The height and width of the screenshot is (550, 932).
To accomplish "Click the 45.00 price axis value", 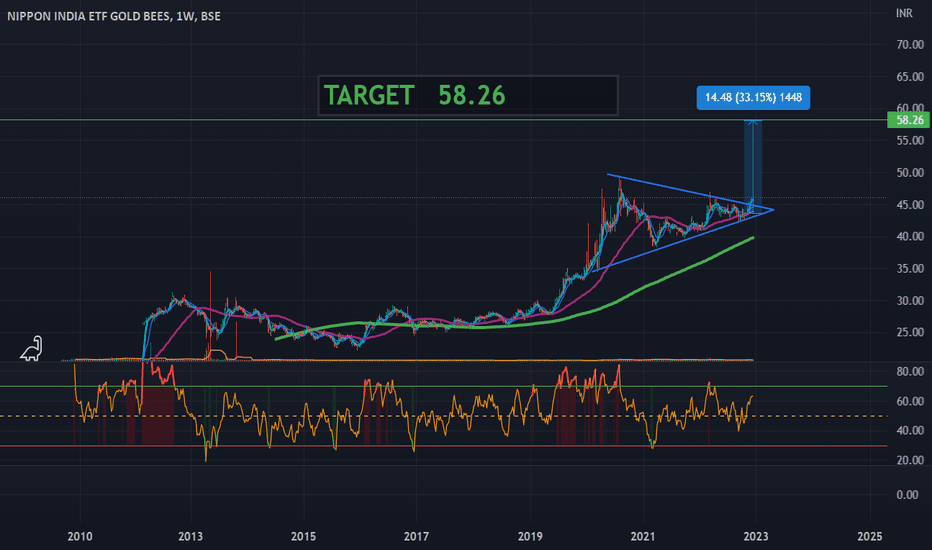I will pyautogui.click(x=910, y=205).
